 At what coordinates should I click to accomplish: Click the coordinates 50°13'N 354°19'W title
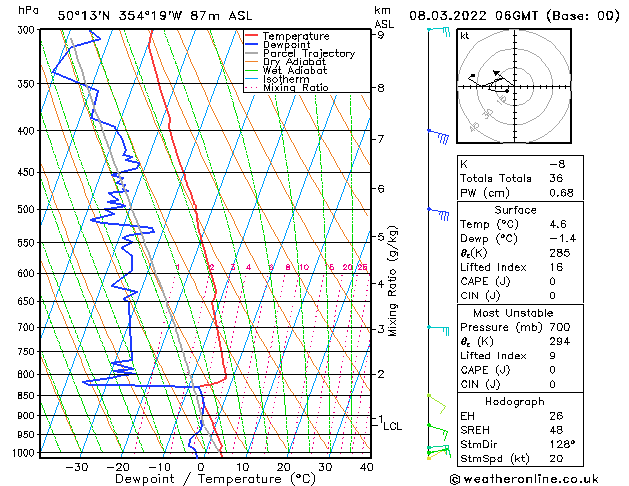coord(154,16)
